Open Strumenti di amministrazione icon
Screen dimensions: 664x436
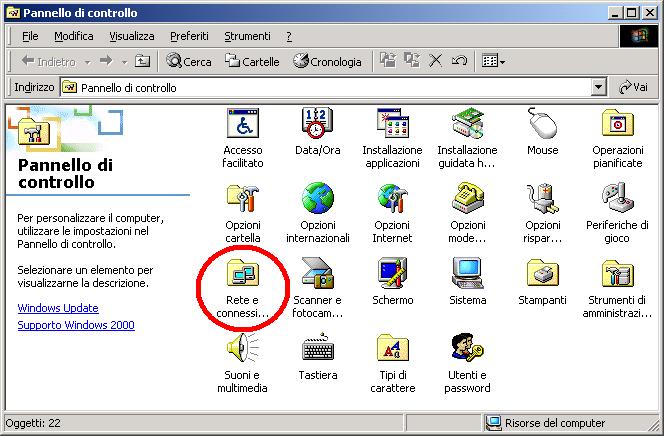(617, 273)
